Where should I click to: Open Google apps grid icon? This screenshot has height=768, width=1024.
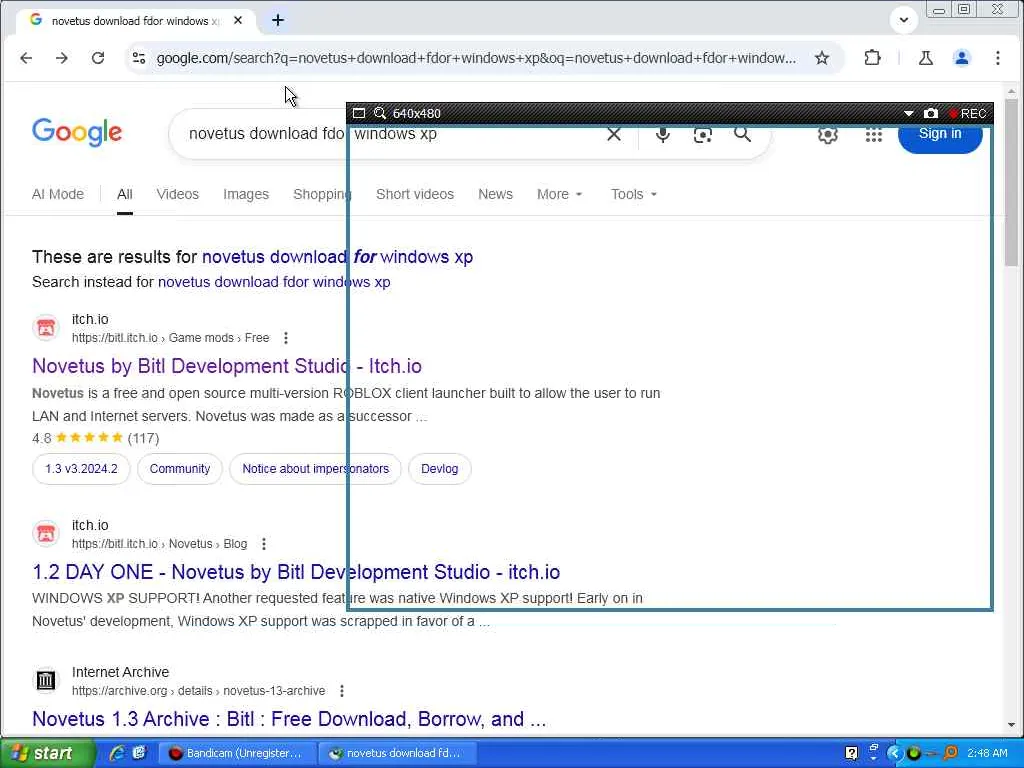pyautogui.click(x=874, y=135)
